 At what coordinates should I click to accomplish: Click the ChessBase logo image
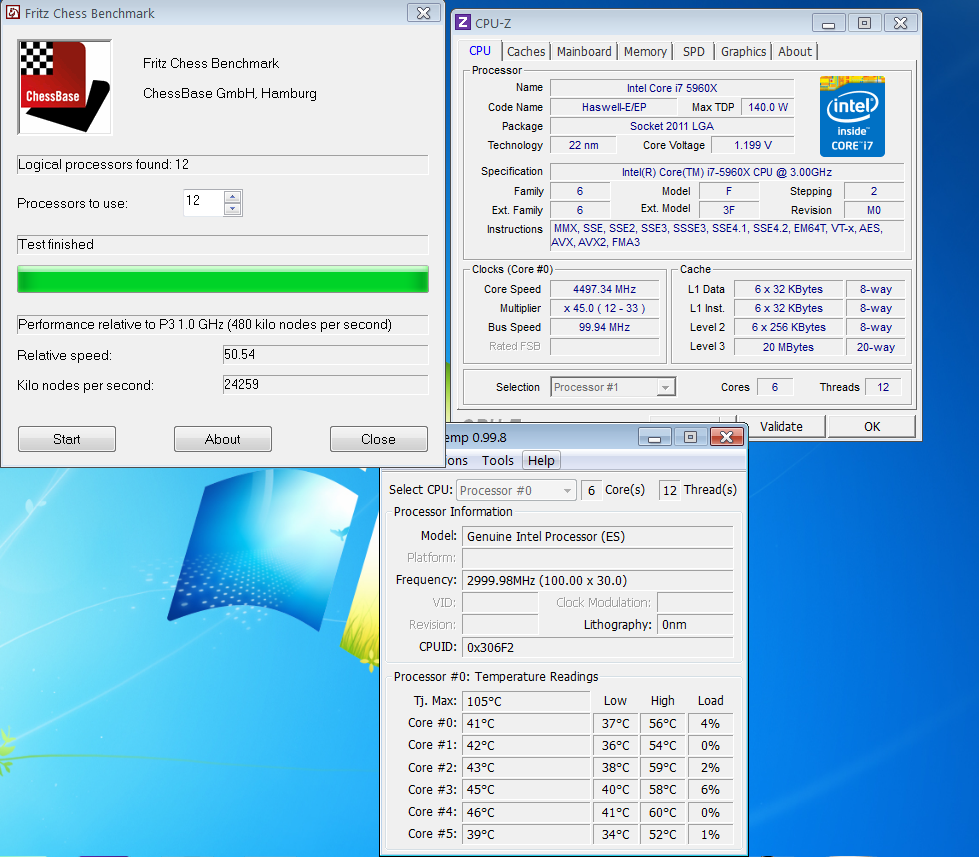coord(65,87)
